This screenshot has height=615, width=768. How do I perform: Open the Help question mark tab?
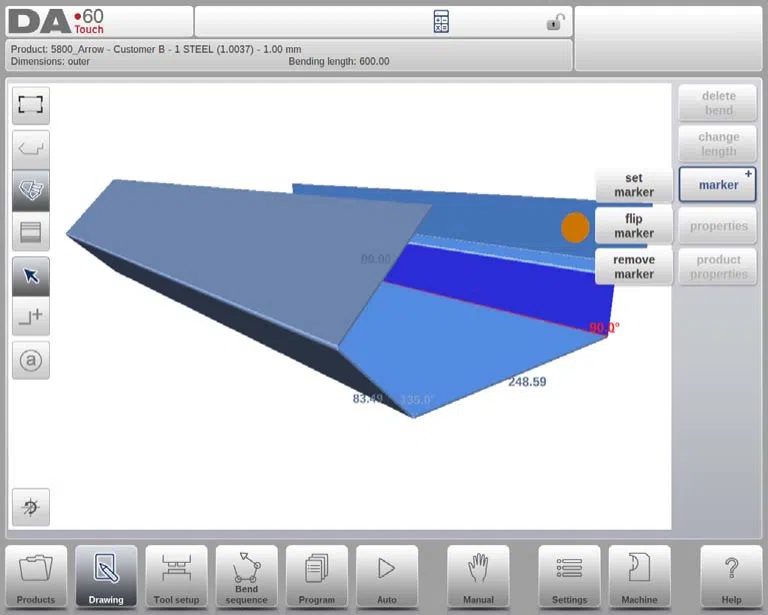tap(731, 577)
